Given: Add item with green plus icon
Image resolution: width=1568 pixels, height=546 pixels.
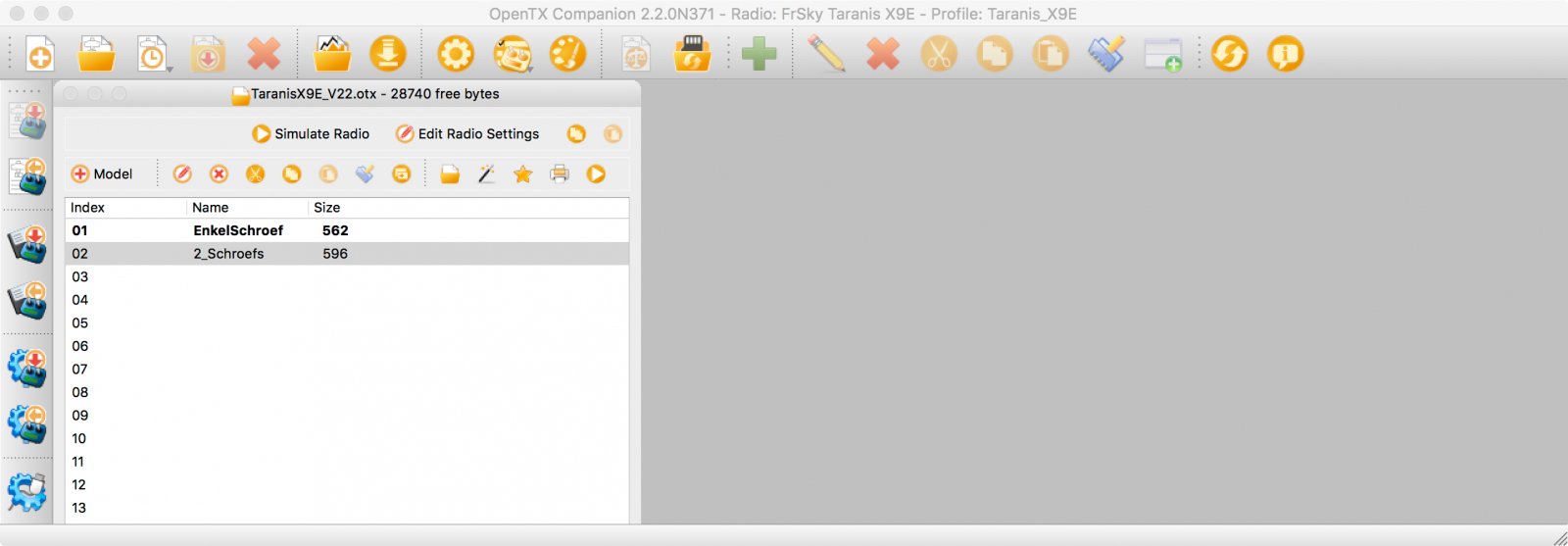Looking at the screenshot, I should point(759,54).
